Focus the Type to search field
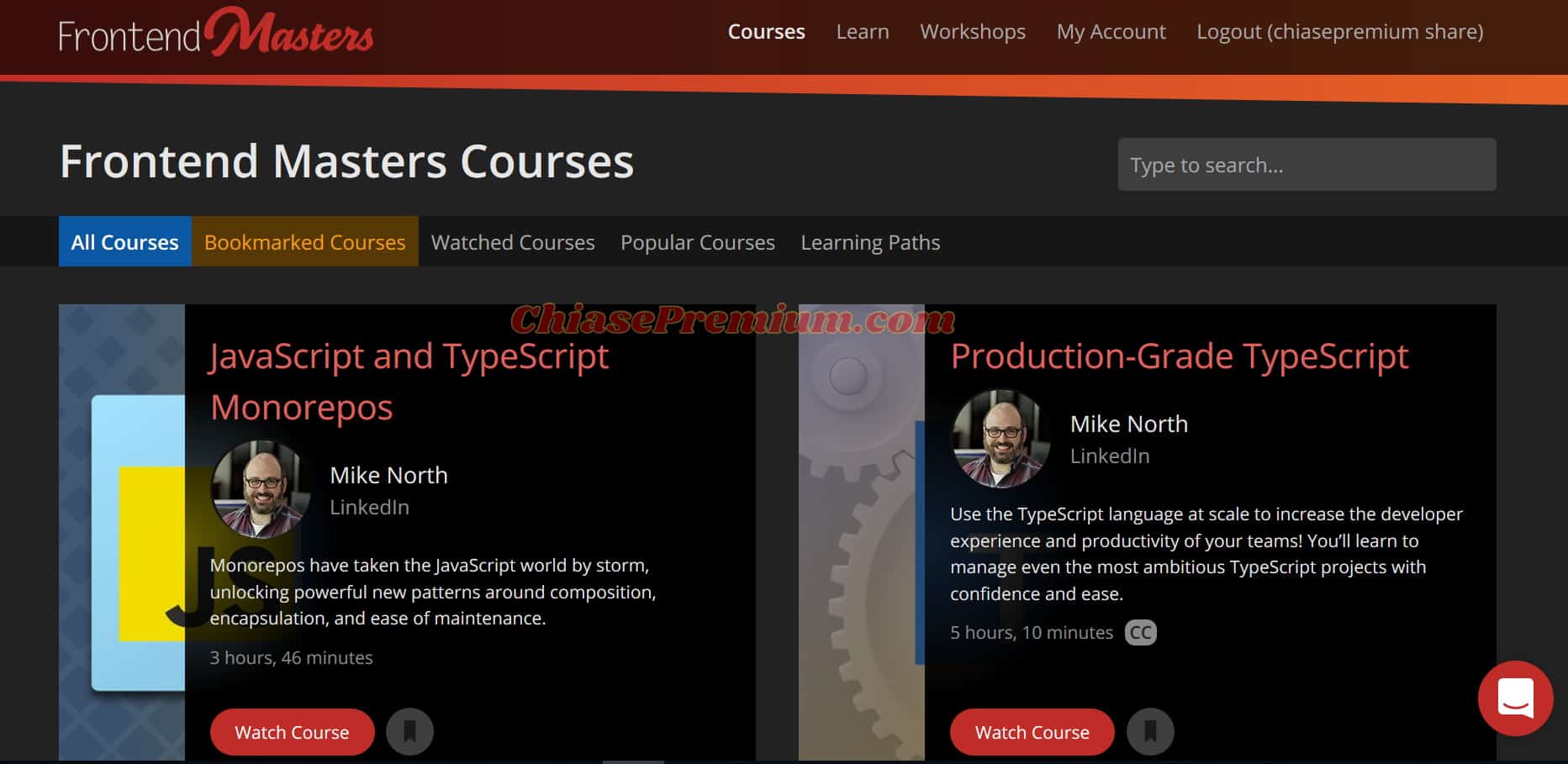Image resolution: width=1568 pixels, height=764 pixels. [1307, 164]
